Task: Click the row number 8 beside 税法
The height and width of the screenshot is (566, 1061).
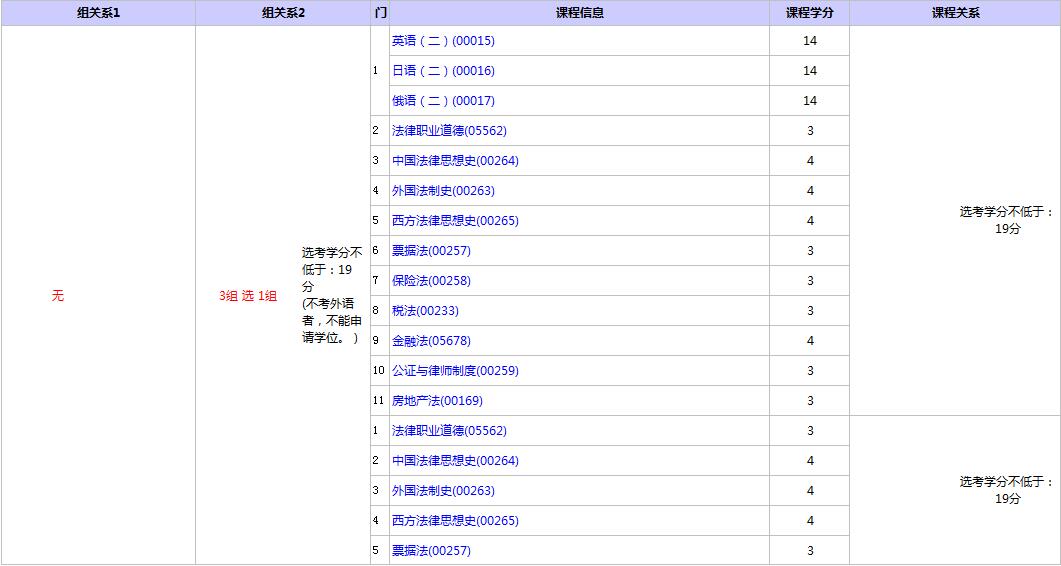Action: click(x=376, y=311)
